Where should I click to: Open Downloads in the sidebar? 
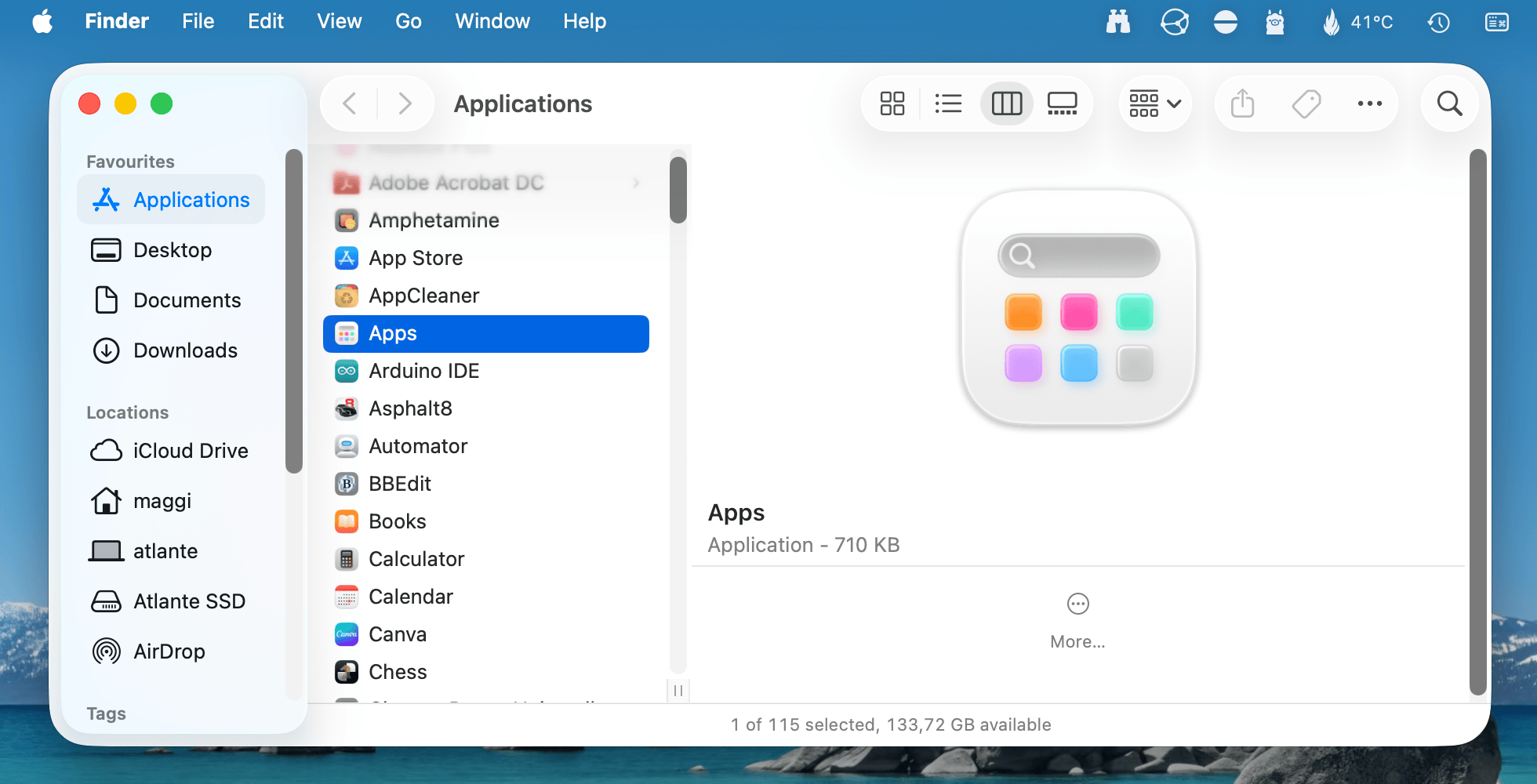click(185, 350)
